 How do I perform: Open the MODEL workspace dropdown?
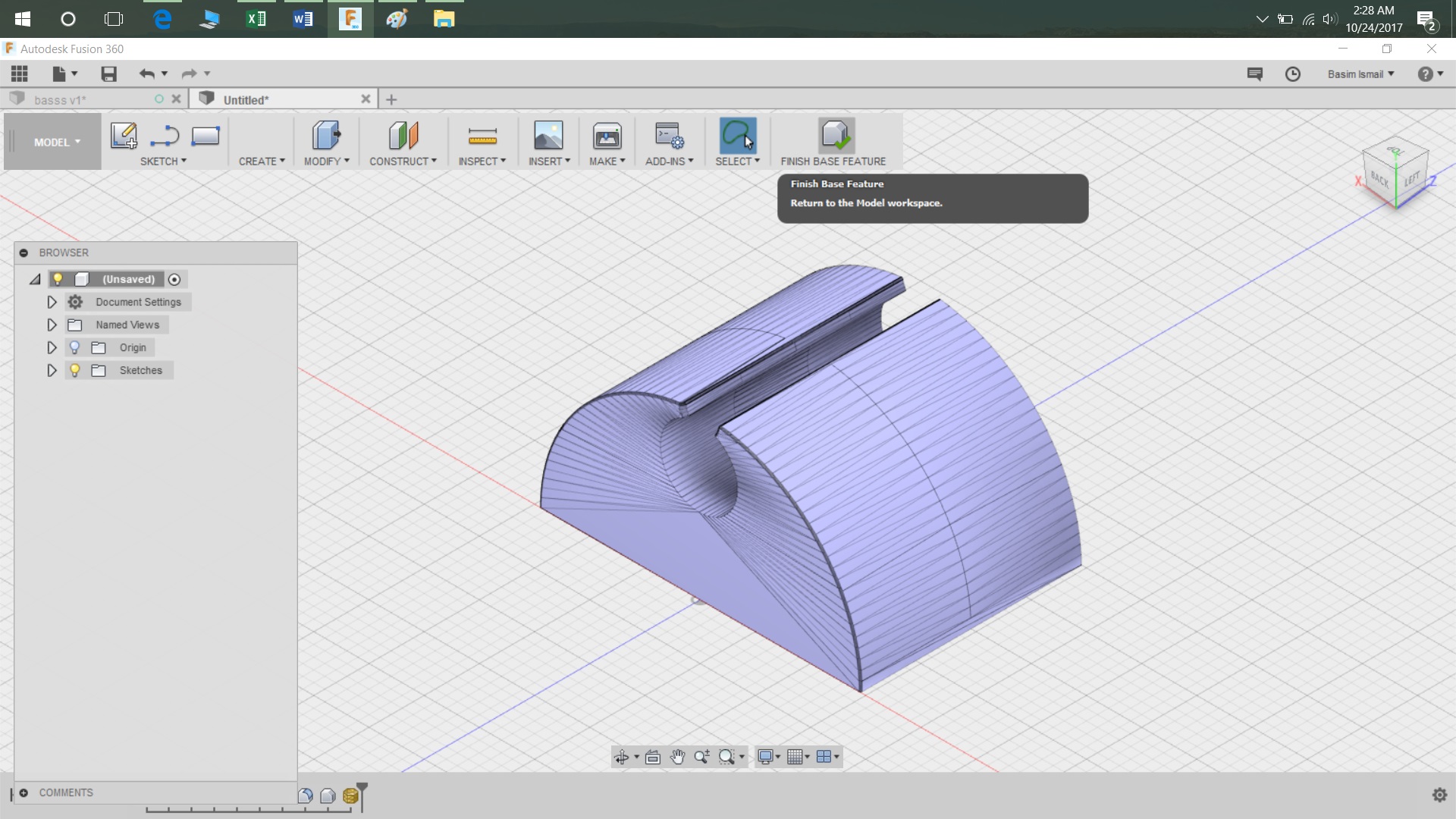pos(57,142)
